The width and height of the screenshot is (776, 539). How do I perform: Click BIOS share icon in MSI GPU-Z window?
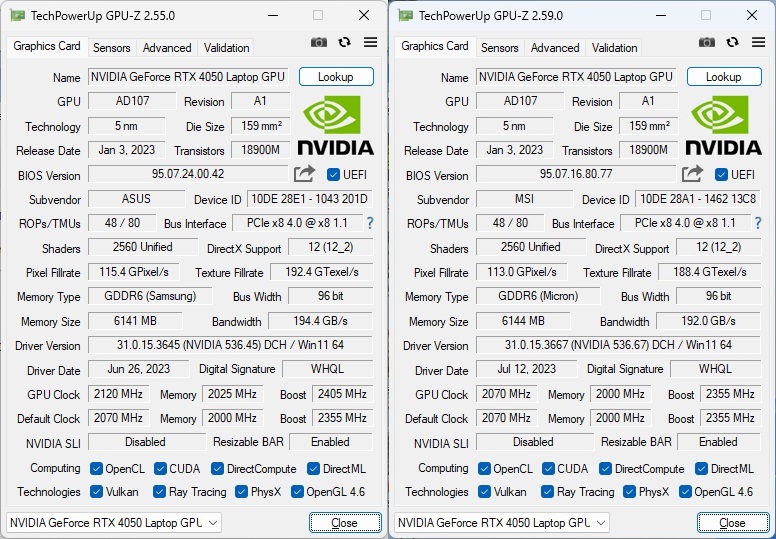[692, 174]
